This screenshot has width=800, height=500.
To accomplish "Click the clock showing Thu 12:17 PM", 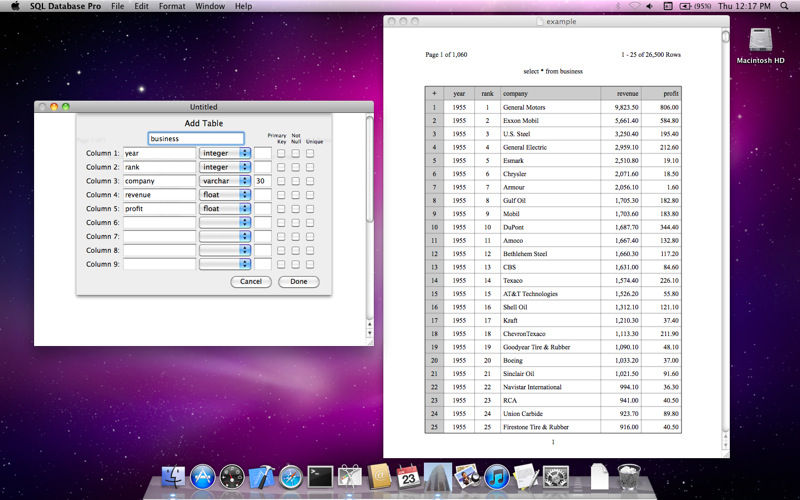I will (744, 6).
